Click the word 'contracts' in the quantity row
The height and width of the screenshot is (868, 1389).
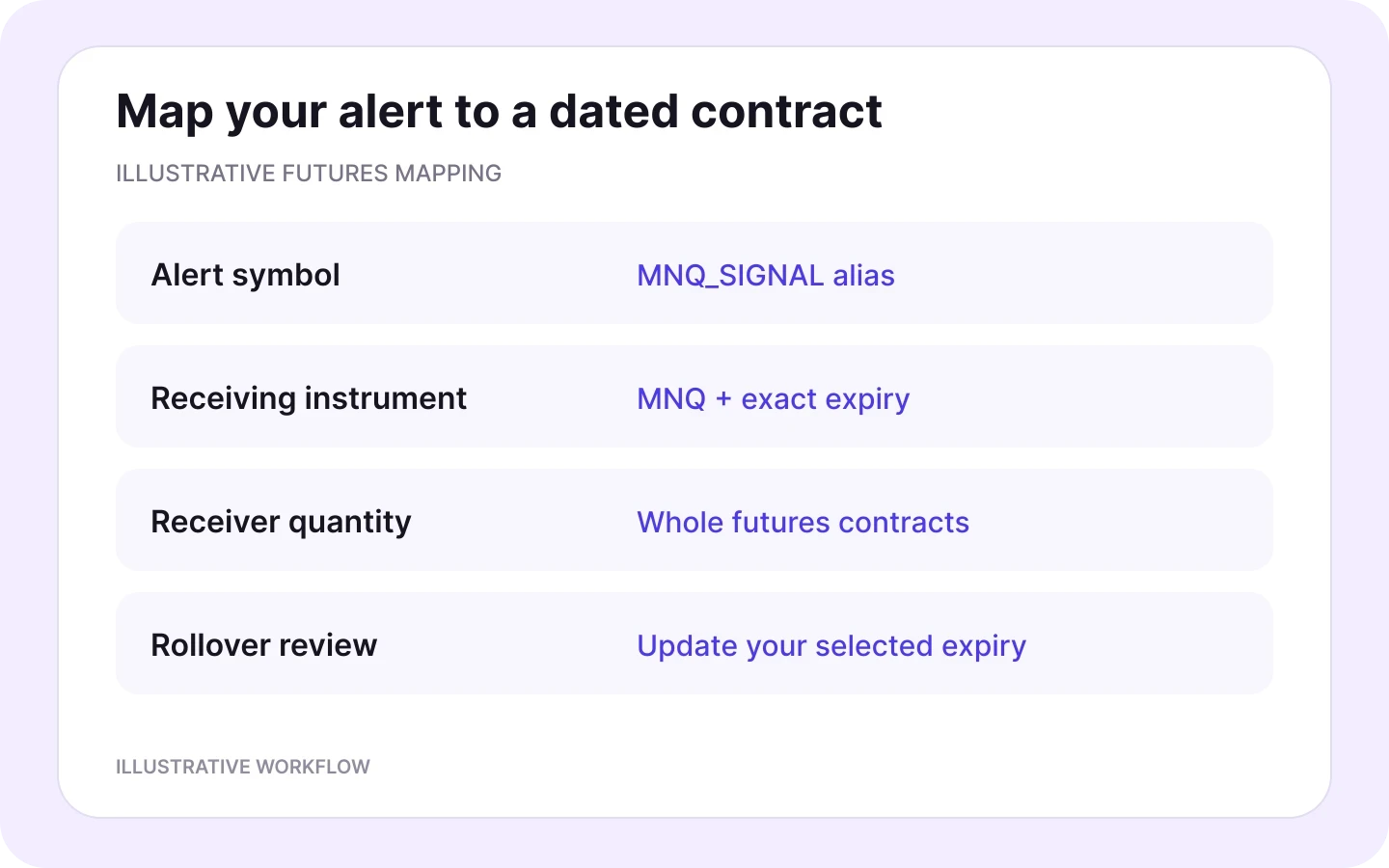point(904,523)
